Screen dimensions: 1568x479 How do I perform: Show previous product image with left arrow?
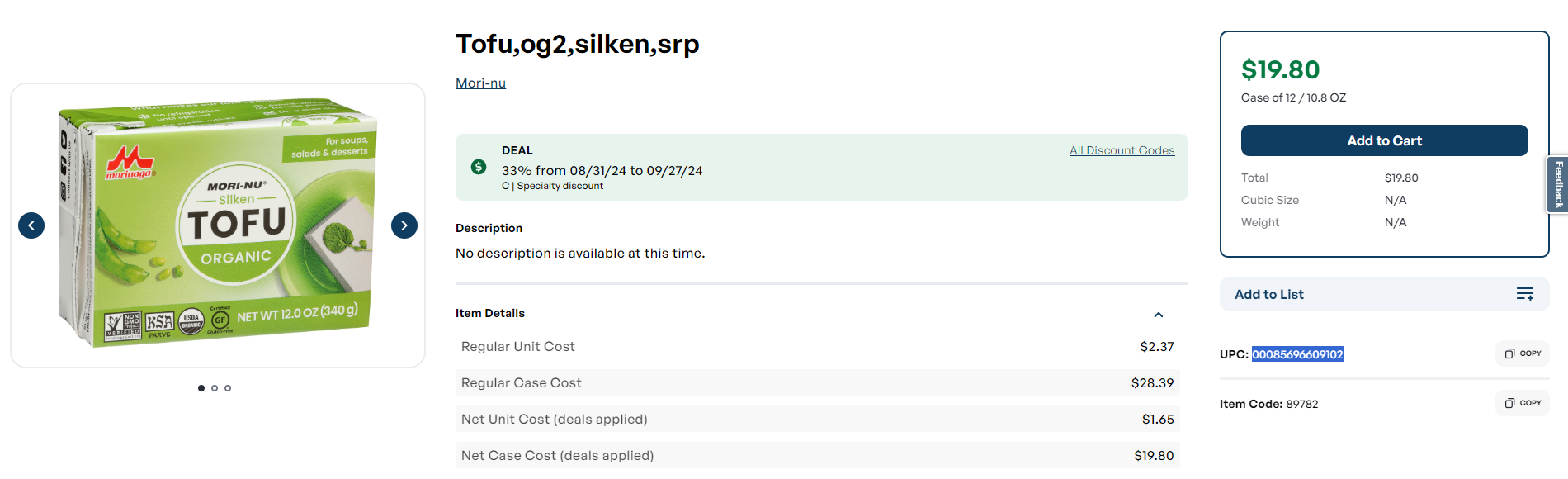coord(31,225)
